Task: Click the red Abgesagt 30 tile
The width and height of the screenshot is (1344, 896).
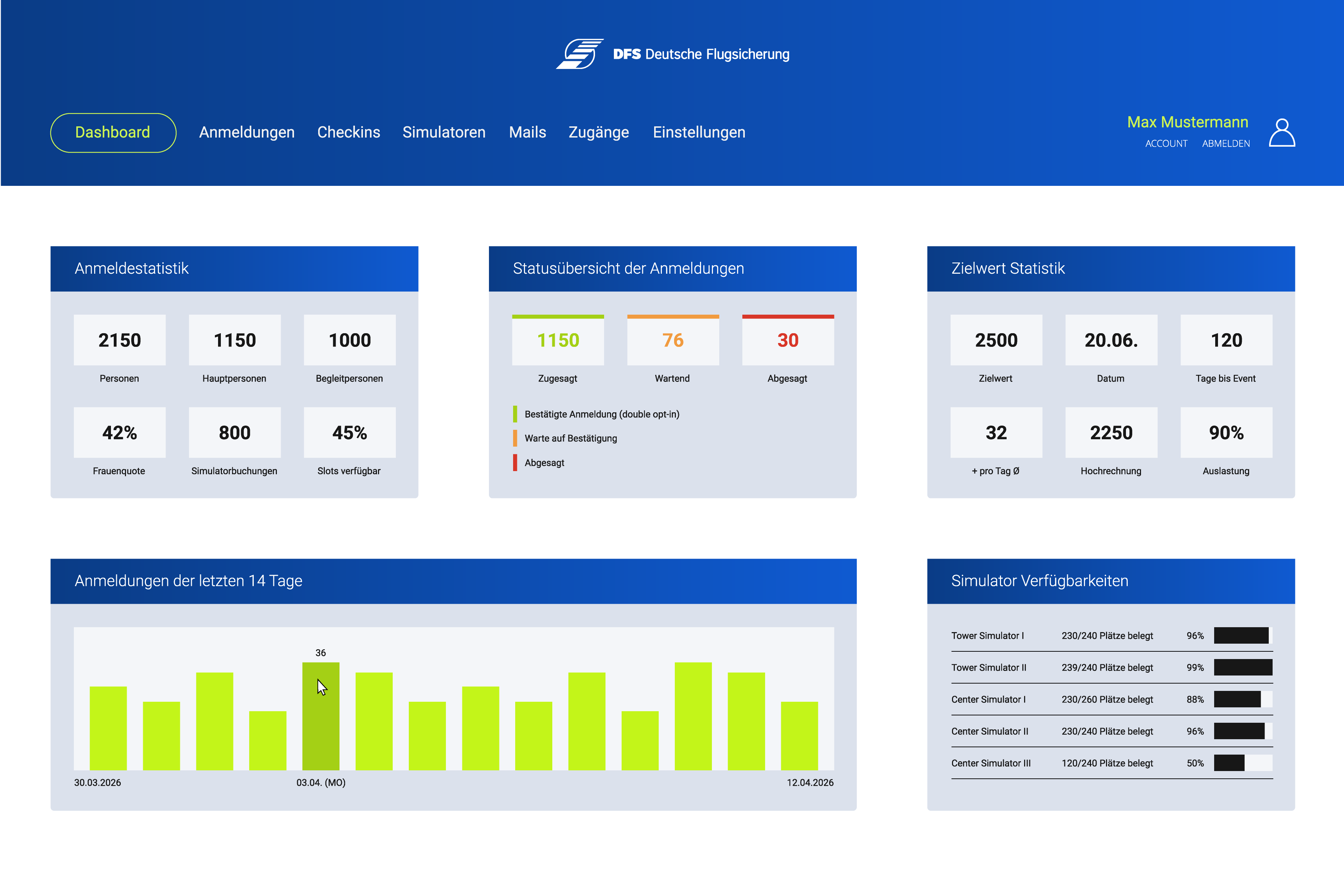Action: pos(788,340)
